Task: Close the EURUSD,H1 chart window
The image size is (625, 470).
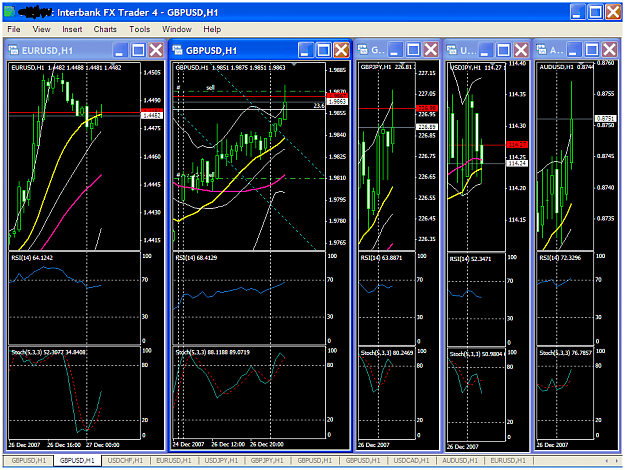Action: [156, 50]
